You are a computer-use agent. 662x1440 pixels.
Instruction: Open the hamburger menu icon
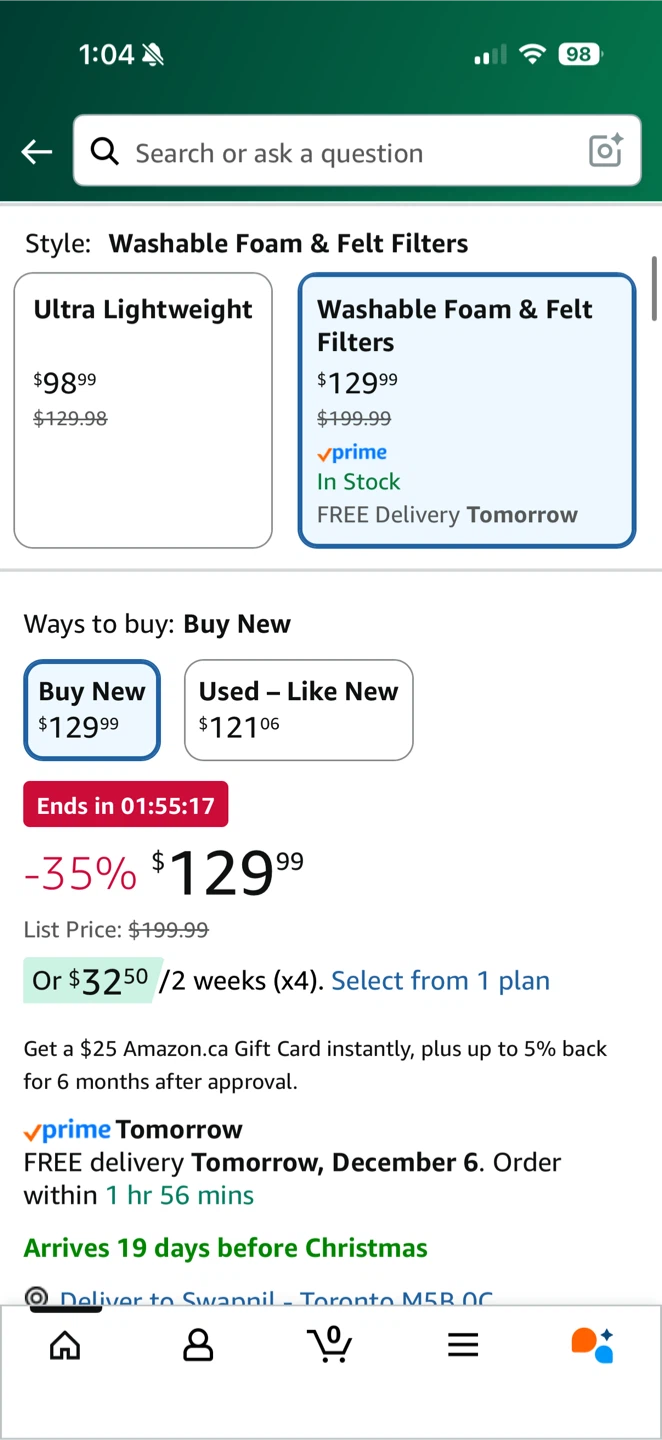463,1345
